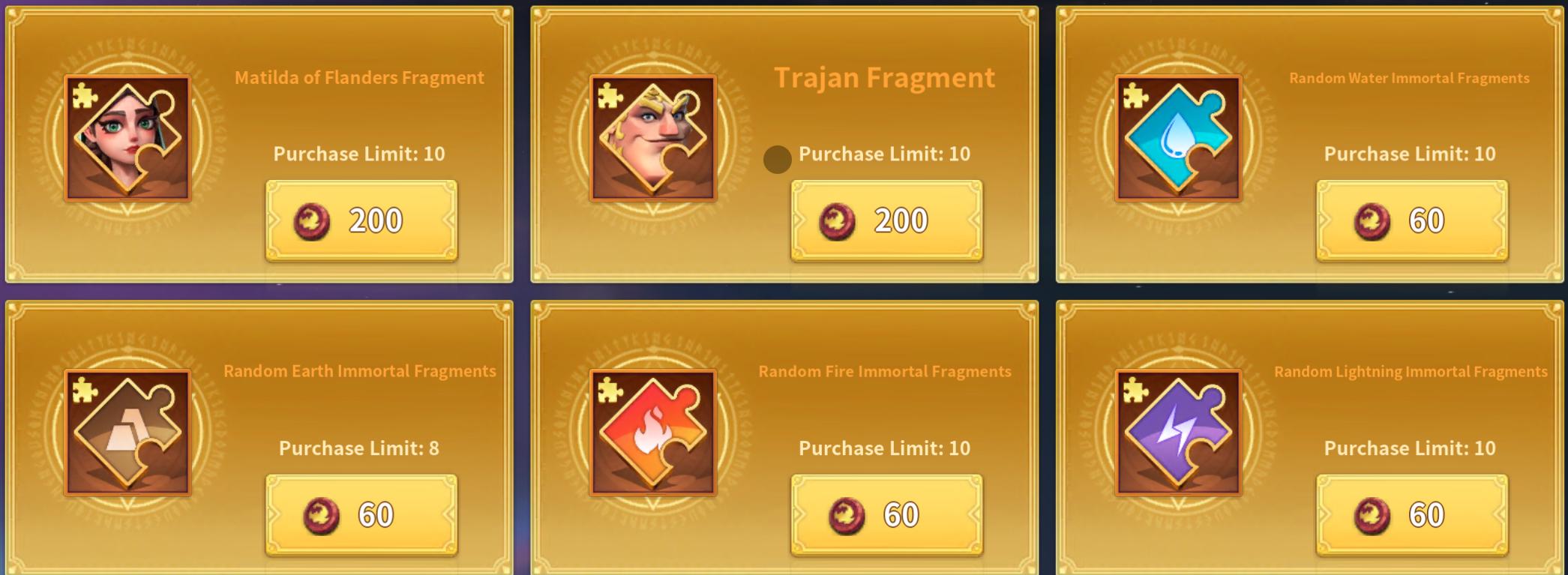Open Matilda of Flanders fragment portrait icon
The image size is (1568, 575).
[x=127, y=138]
